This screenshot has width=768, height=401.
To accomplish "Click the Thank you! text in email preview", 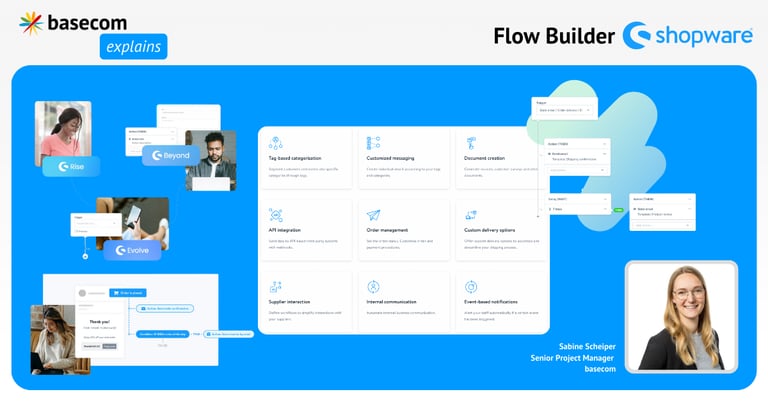I will coord(99,322).
